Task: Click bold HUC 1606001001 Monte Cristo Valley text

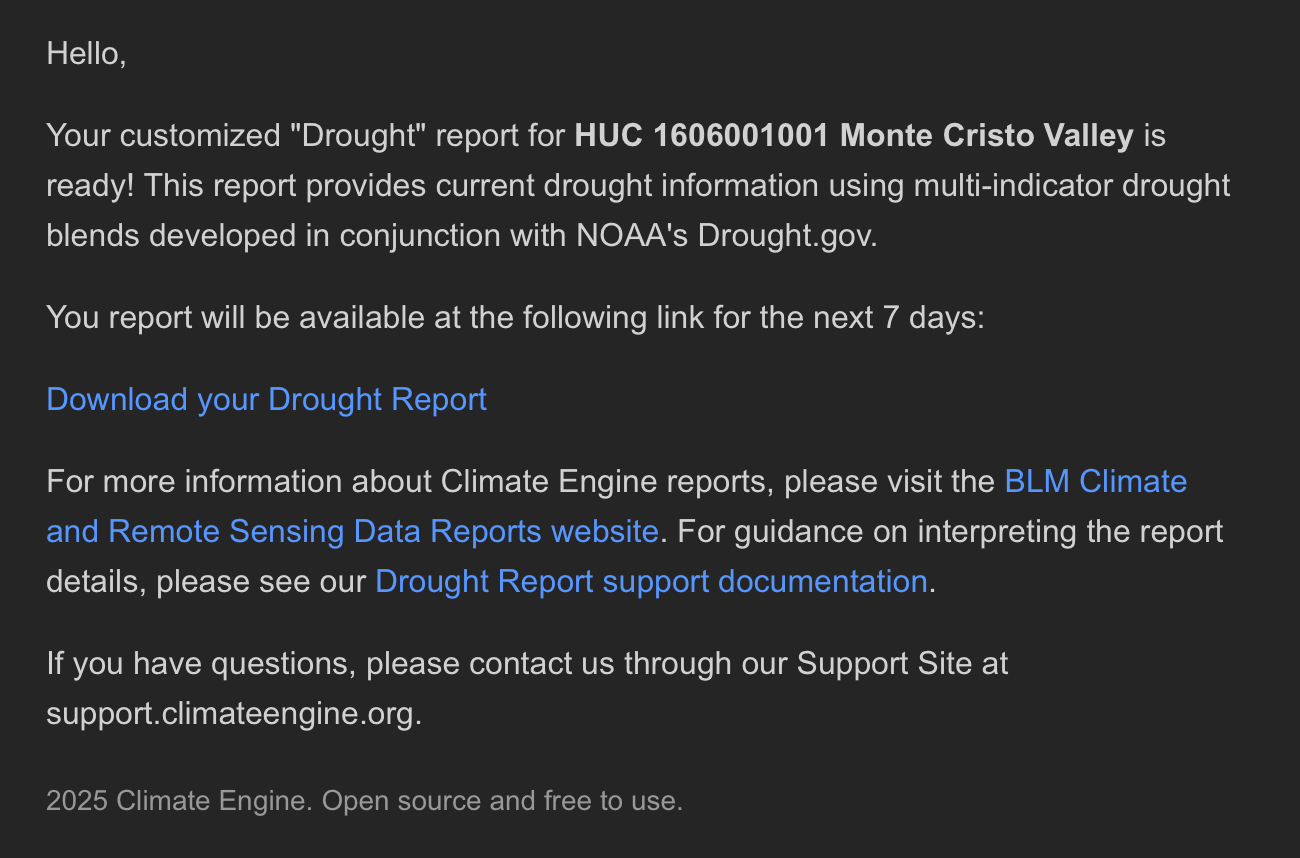Action: click(x=853, y=135)
